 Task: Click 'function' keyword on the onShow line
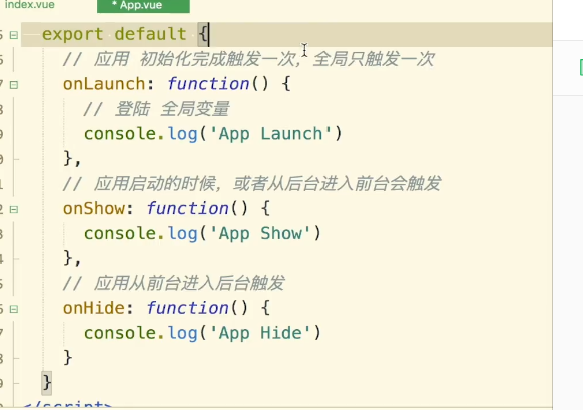(x=187, y=208)
